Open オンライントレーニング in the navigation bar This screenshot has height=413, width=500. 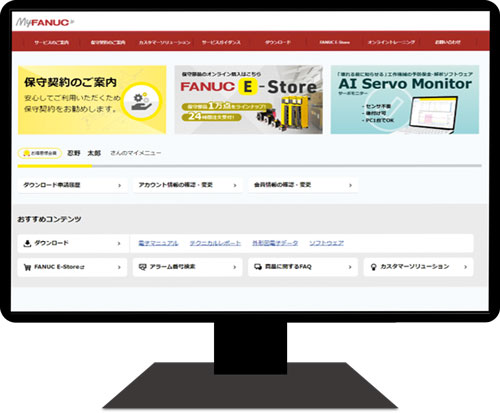391,42
